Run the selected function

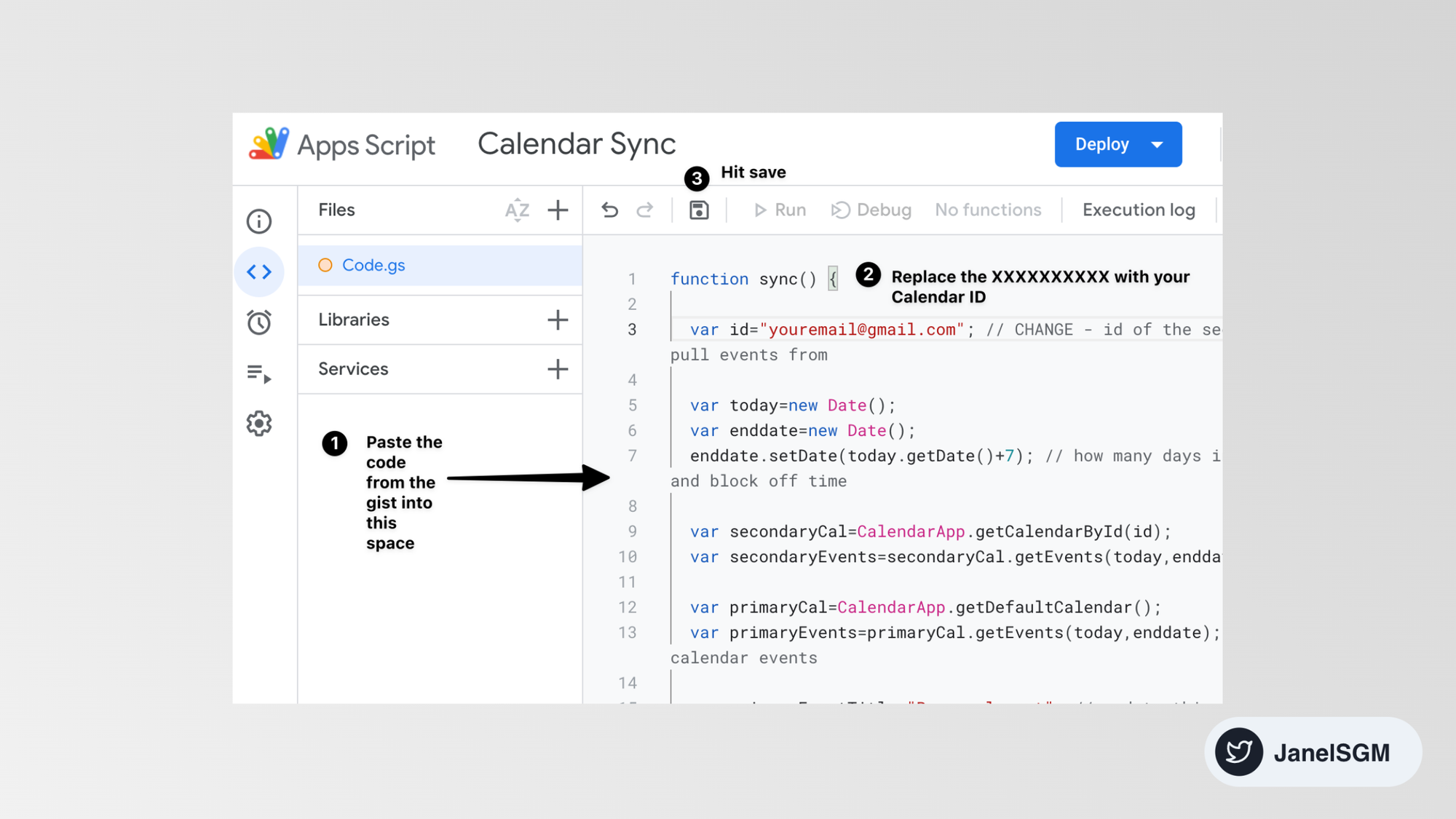780,210
